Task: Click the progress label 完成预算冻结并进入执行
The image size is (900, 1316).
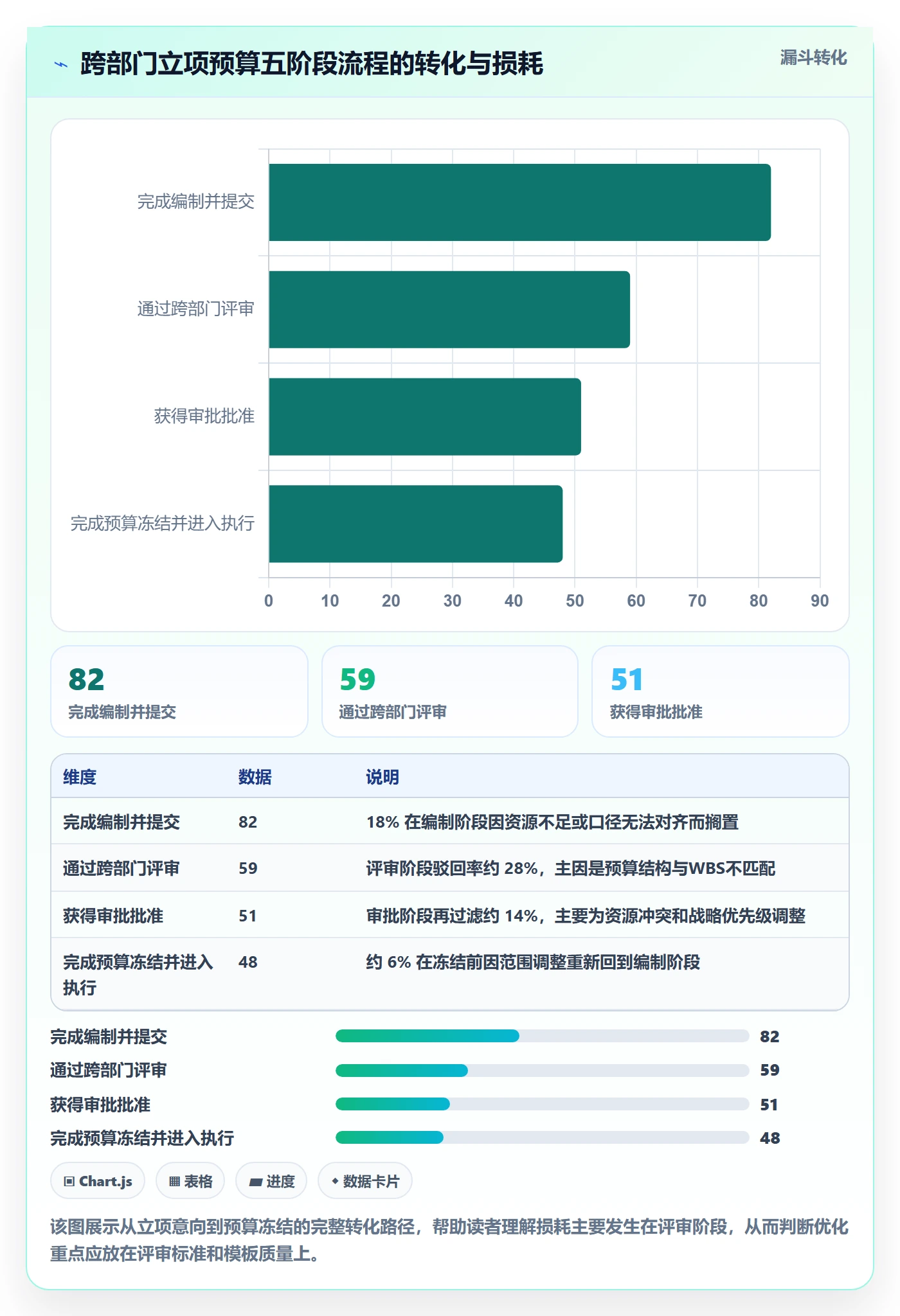Action: click(x=142, y=1138)
